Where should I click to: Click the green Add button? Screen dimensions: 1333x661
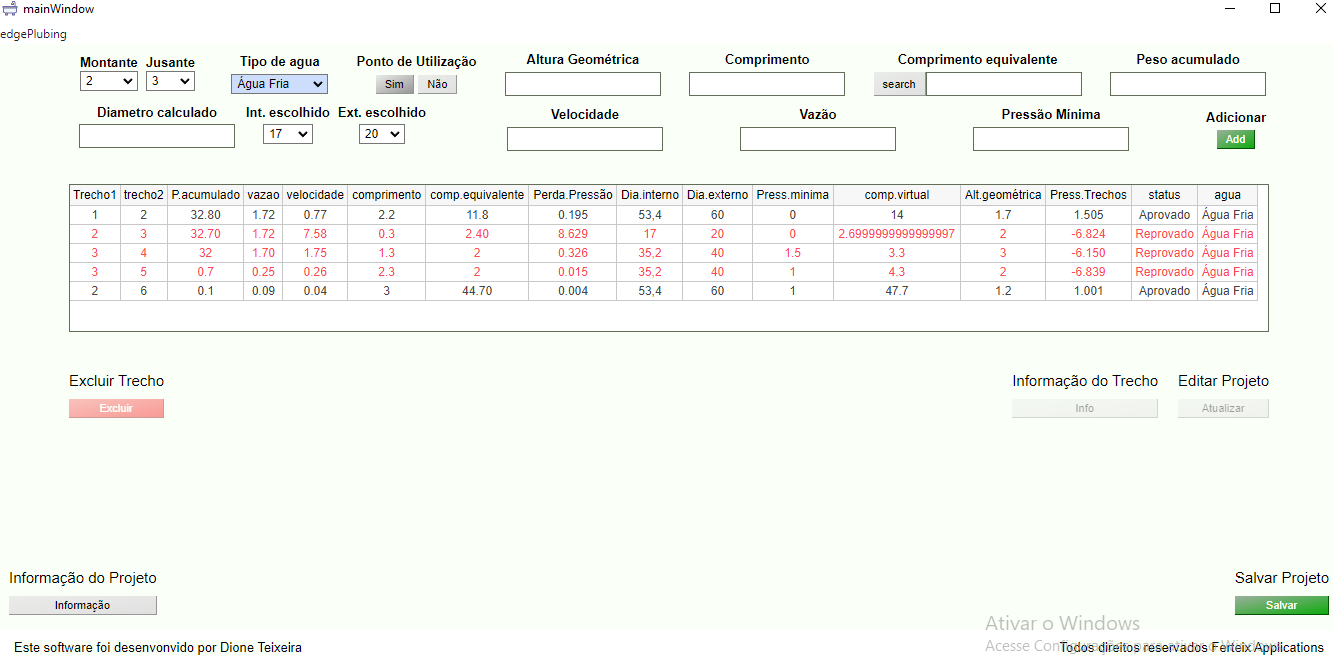point(1235,139)
